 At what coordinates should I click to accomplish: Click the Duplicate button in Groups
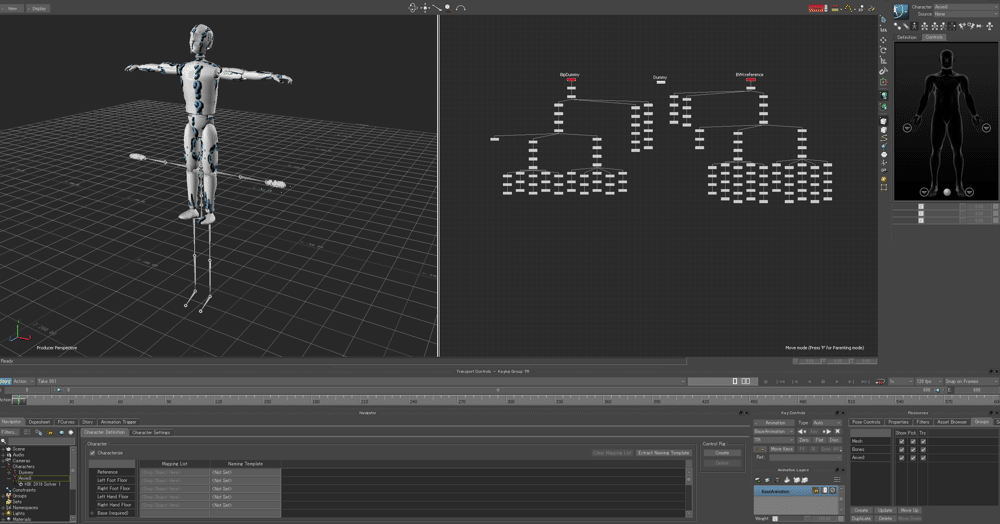pos(861,518)
